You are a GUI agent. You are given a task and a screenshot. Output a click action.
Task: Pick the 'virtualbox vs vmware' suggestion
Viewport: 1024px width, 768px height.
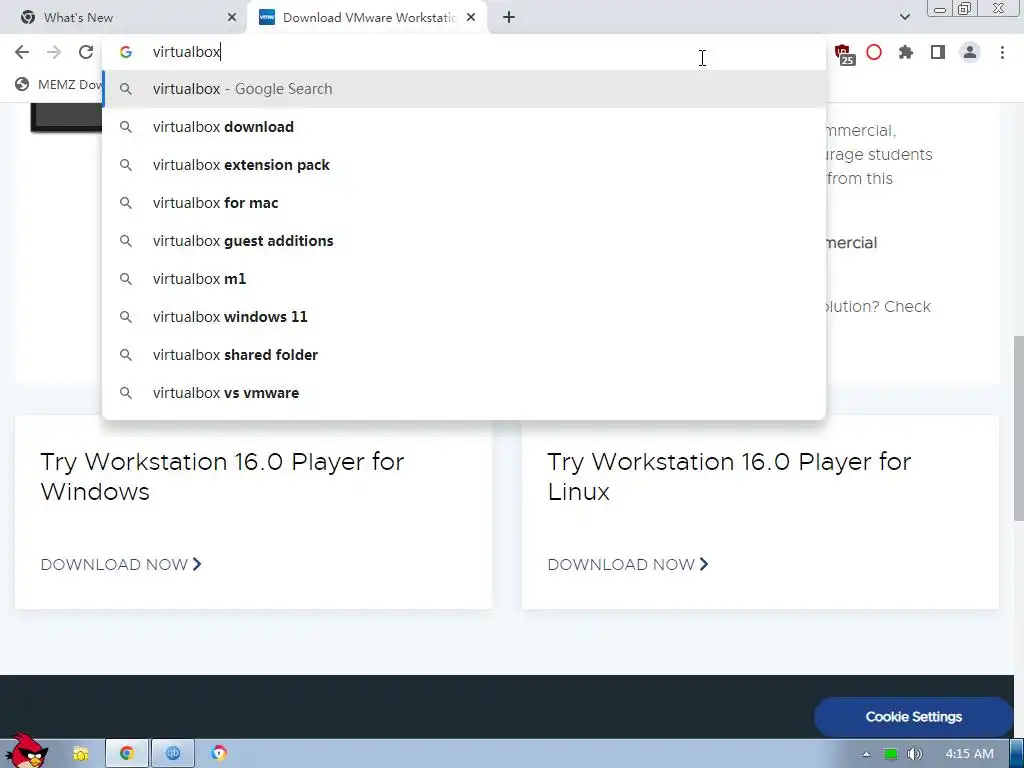tap(464, 392)
